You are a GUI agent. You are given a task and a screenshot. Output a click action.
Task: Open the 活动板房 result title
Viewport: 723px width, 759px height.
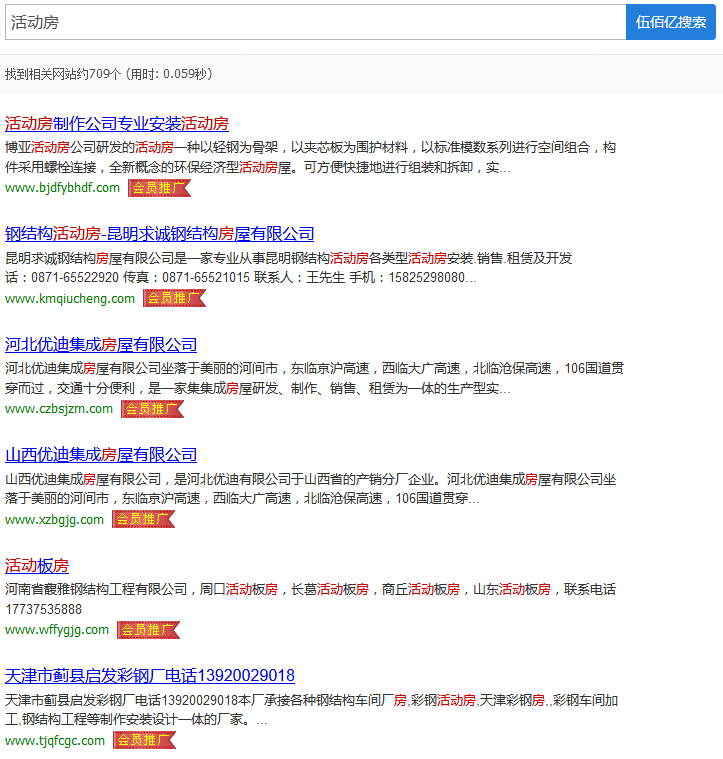[37, 566]
